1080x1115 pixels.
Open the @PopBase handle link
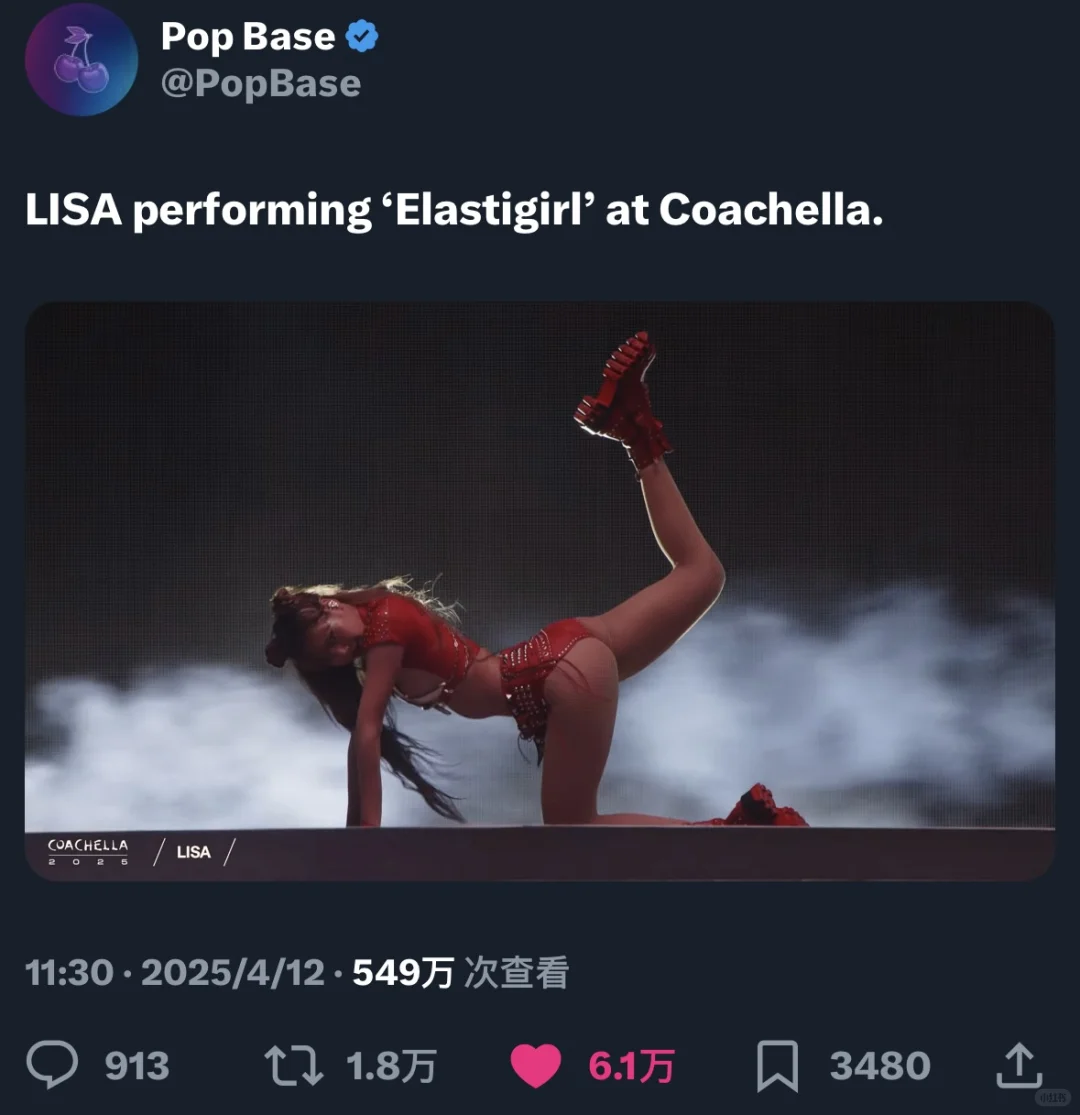point(261,84)
